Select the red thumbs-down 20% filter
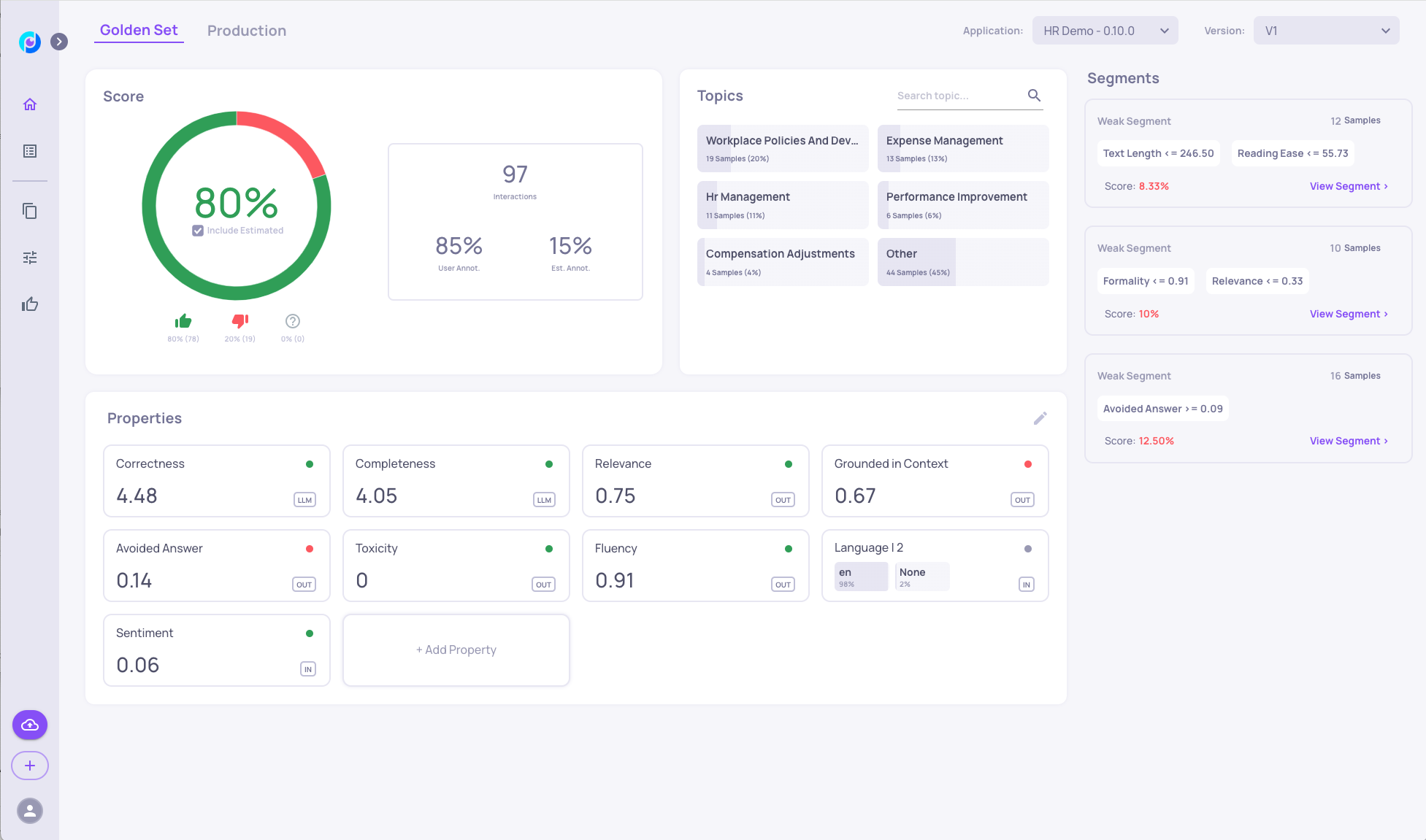Screen dimensions: 1426x840 click(x=240, y=321)
